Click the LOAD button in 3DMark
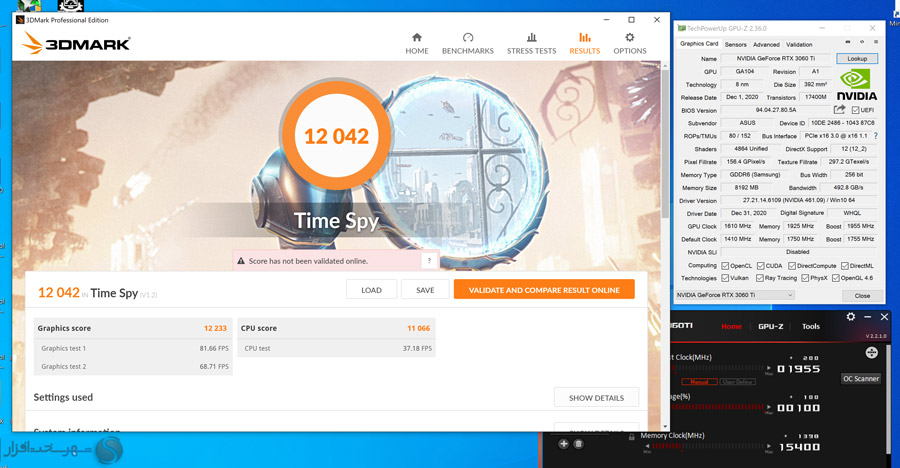900x468 pixels. click(x=371, y=289)
